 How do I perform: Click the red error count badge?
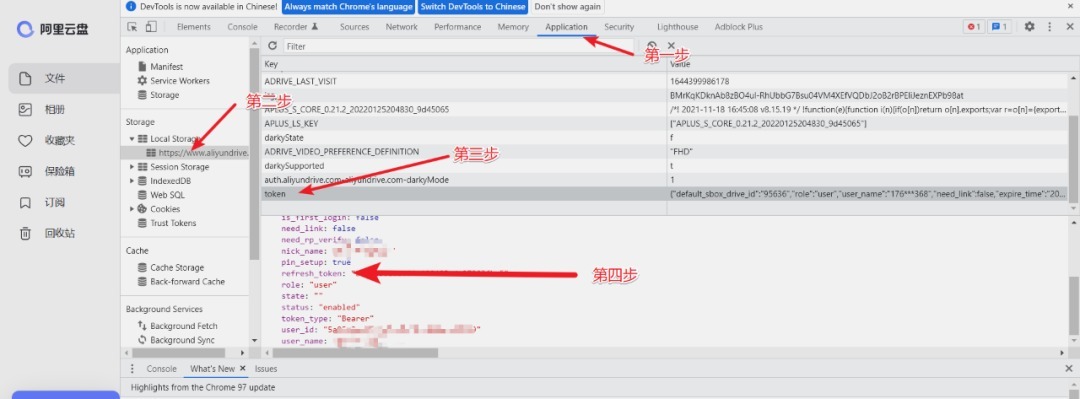[973, 27]
